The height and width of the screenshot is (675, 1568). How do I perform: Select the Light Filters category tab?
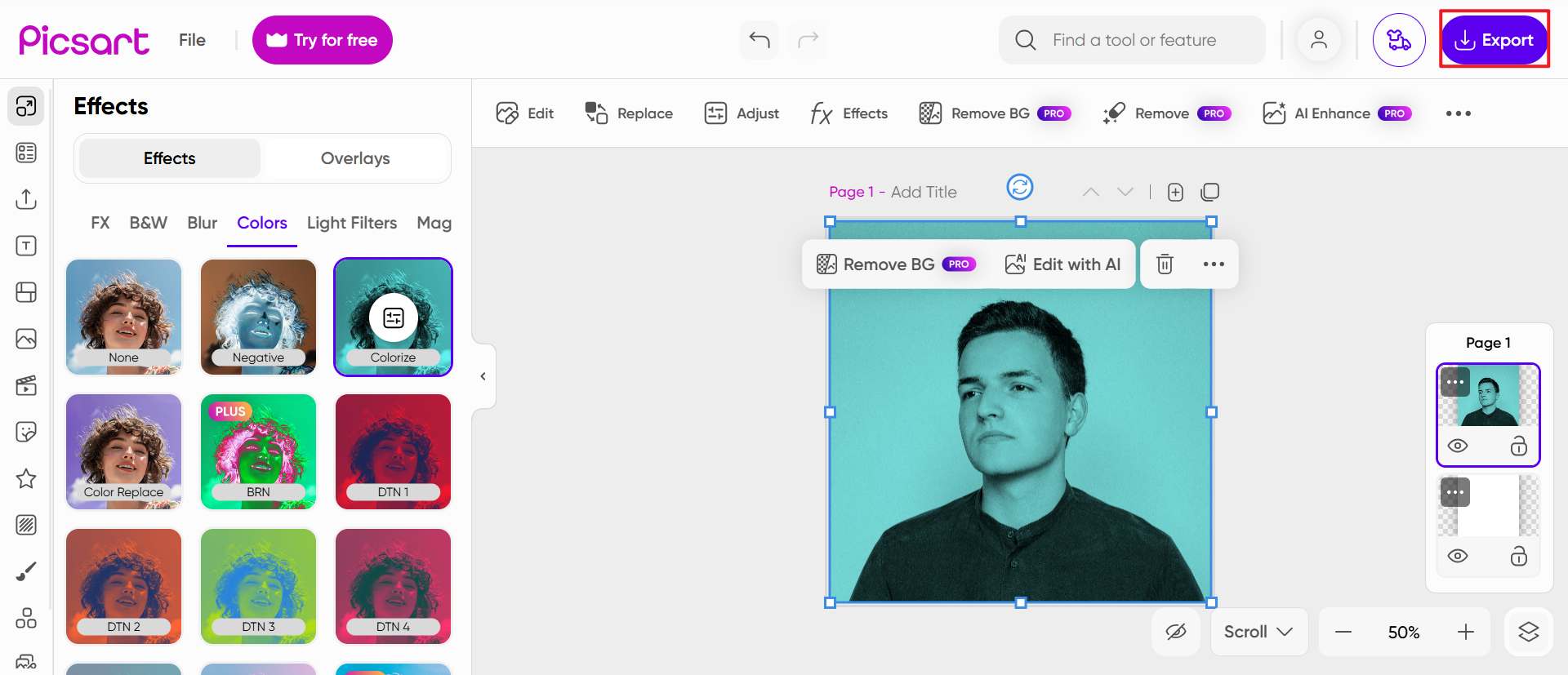[352, 223]
